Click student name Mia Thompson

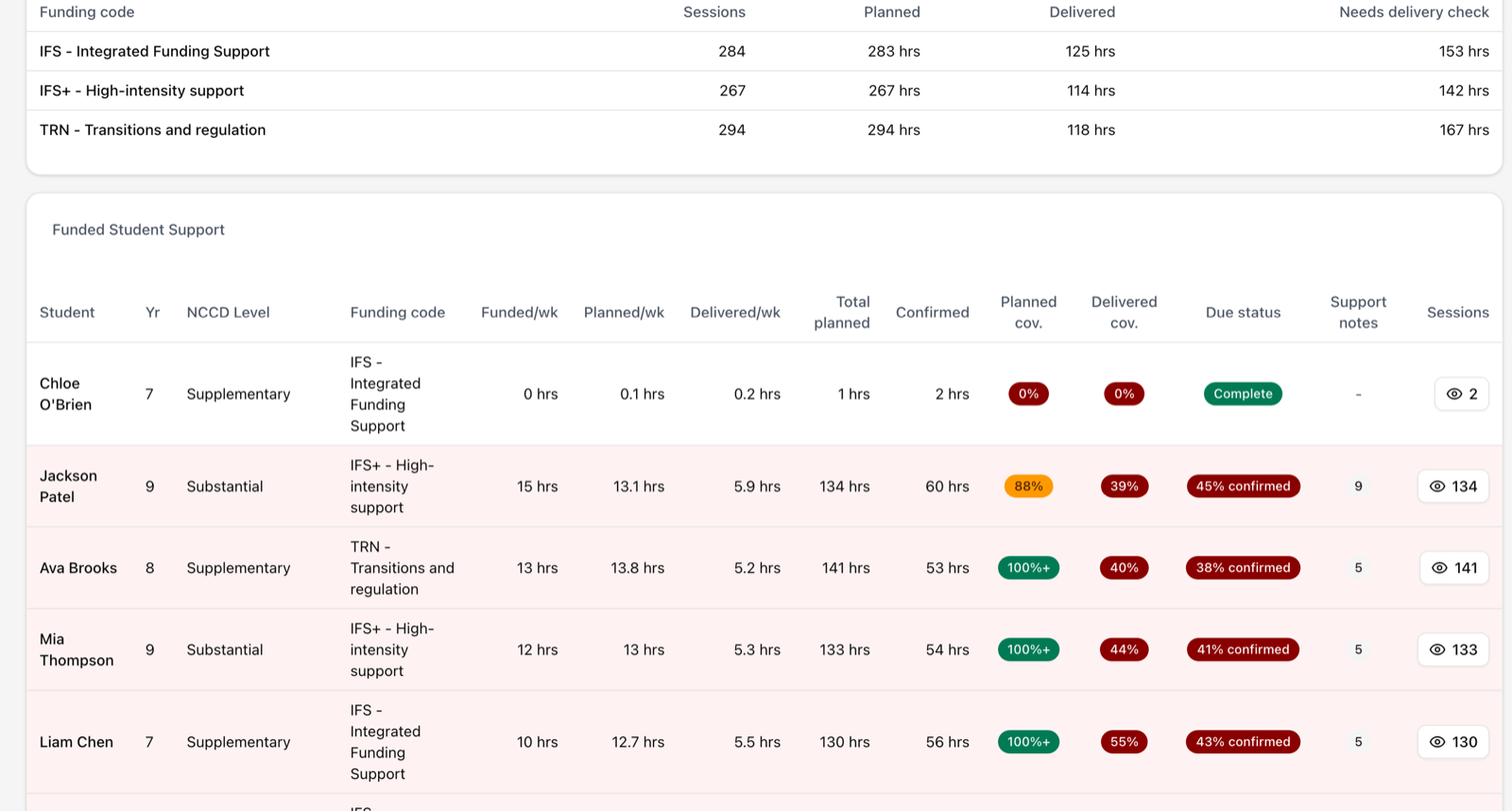coord(77,650)
